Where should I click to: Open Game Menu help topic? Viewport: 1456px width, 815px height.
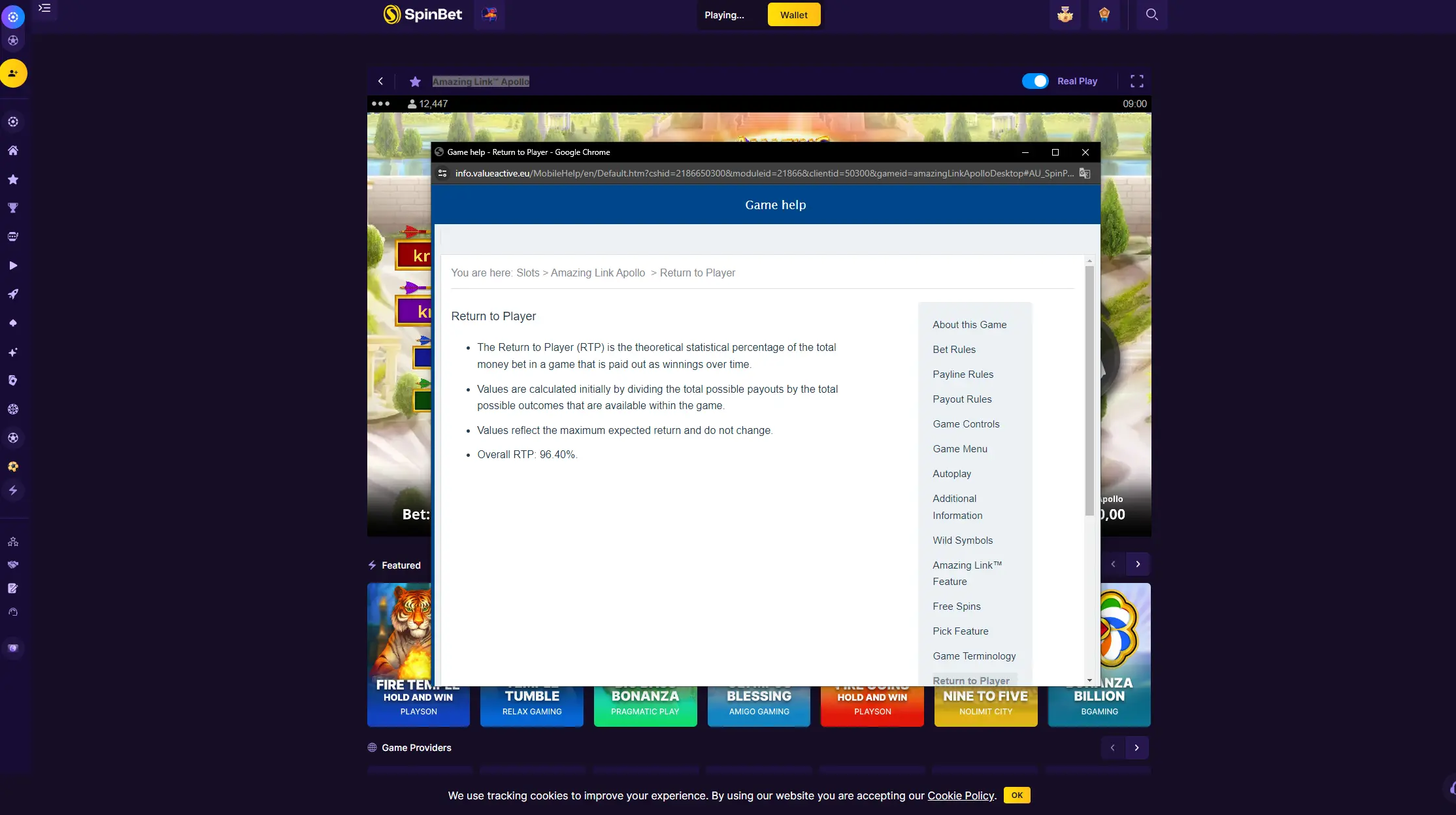tap(960, 449)
